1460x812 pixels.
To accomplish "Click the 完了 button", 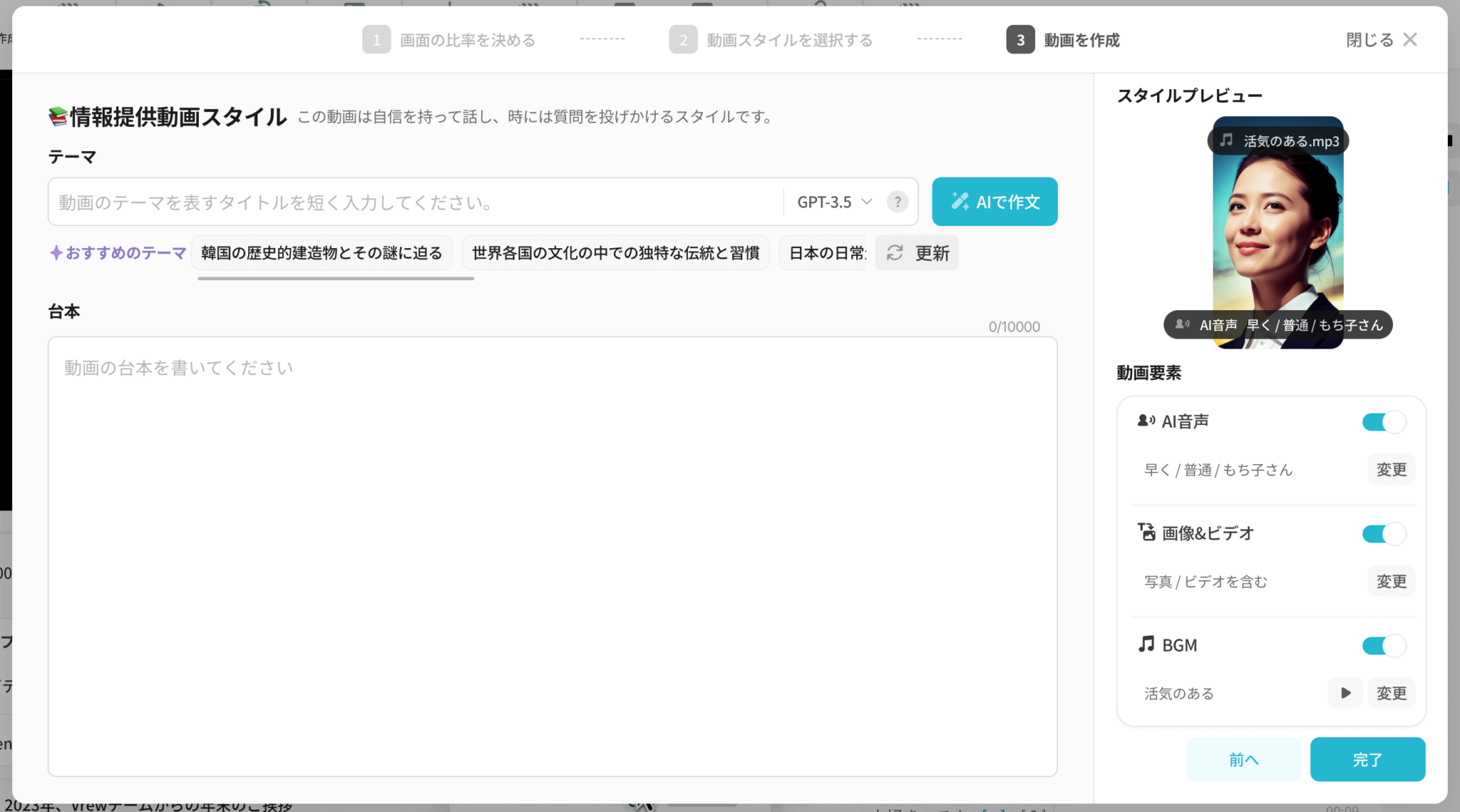I will (x=1367, y=759).
